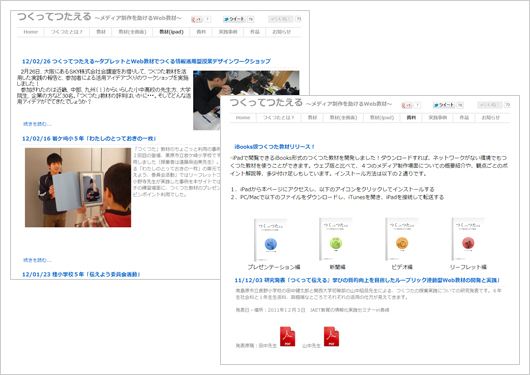This screenshot has height=375, width=530.
Task: Open Home tab in front window
Action: tap(243, 118)
